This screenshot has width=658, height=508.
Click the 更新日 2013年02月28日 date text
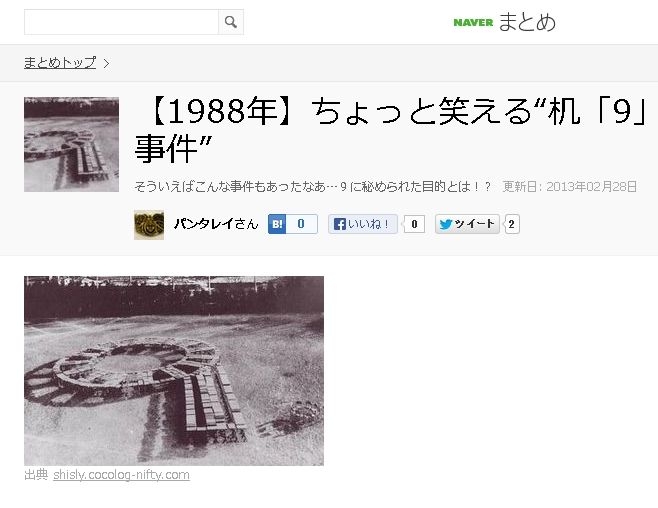(x=569, y=187)
